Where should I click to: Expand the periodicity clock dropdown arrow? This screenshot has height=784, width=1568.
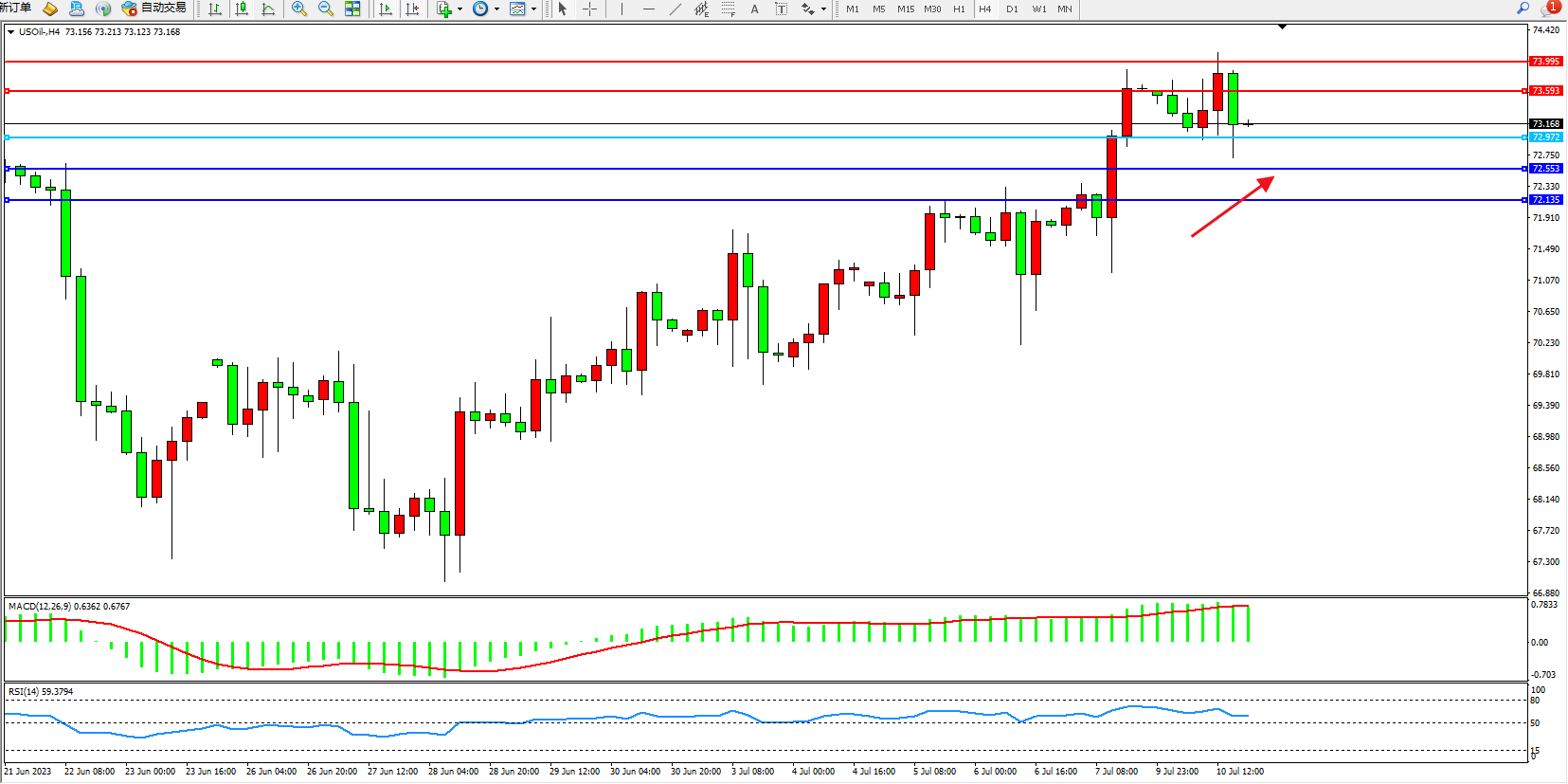click(x=496, y=9)
